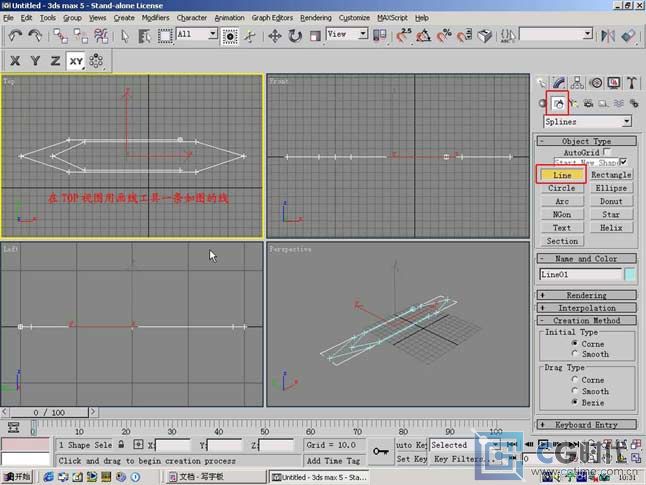
Task: Toggle the 2.5D Snap tool
Action: (404, 36)
